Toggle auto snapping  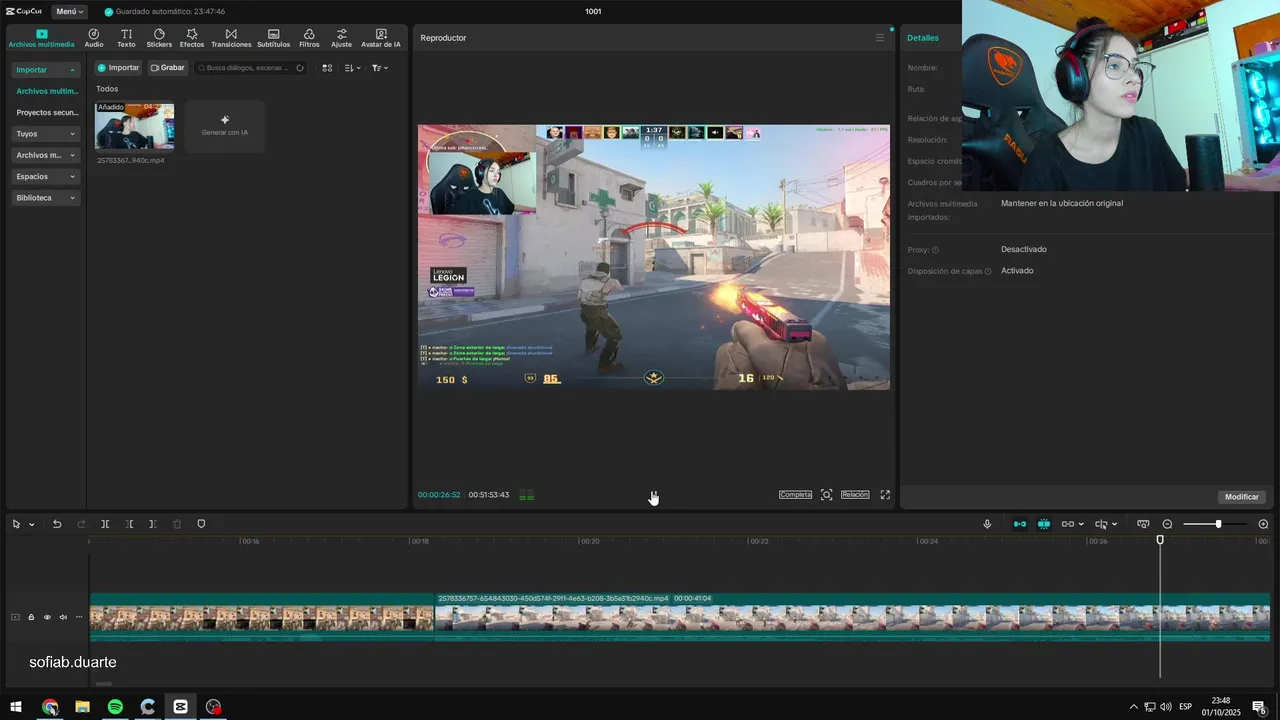click(x=1044, y=524)
